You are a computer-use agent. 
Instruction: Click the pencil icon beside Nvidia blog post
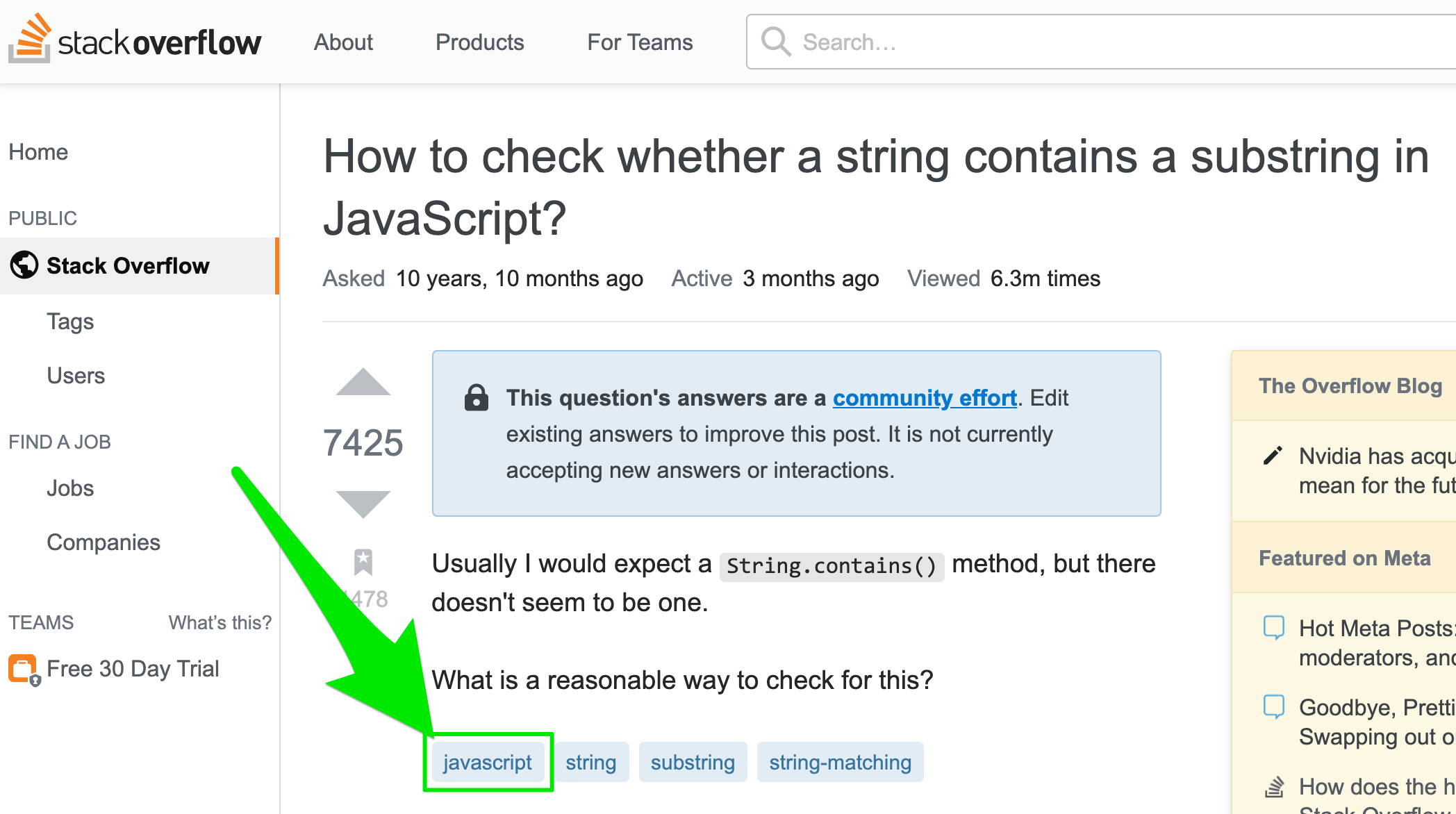tap(1273, 456)
